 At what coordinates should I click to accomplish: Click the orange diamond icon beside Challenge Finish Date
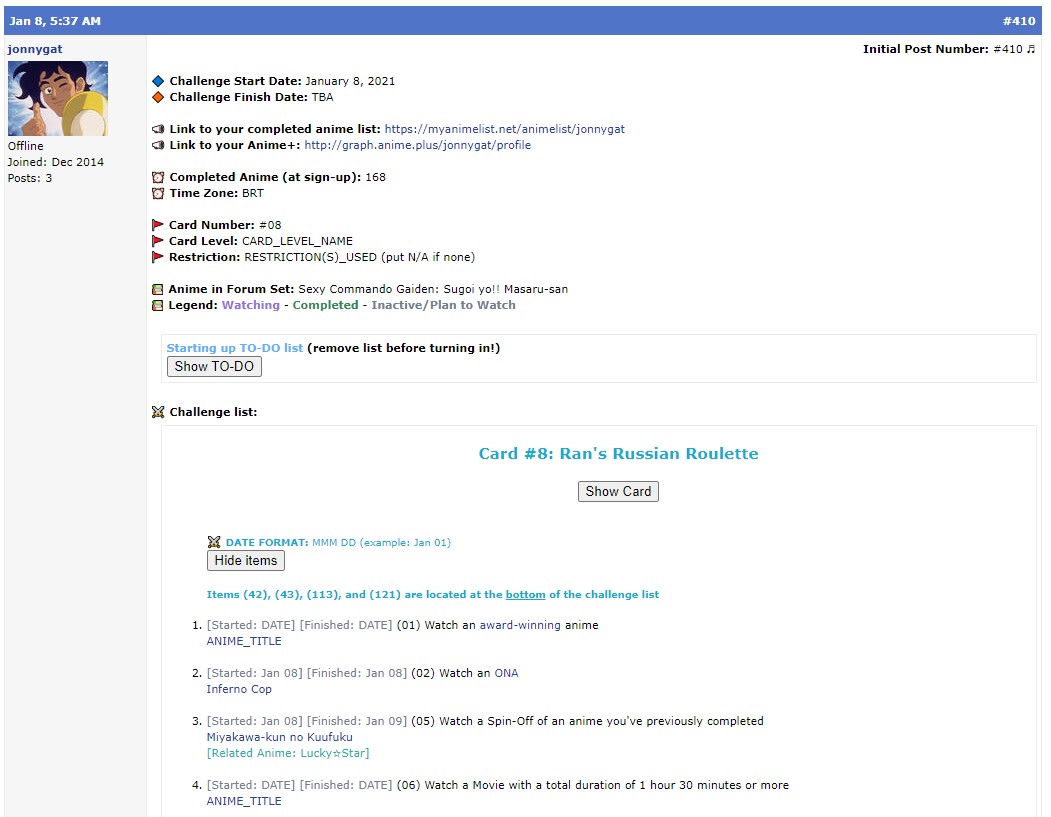pos(158,97)
